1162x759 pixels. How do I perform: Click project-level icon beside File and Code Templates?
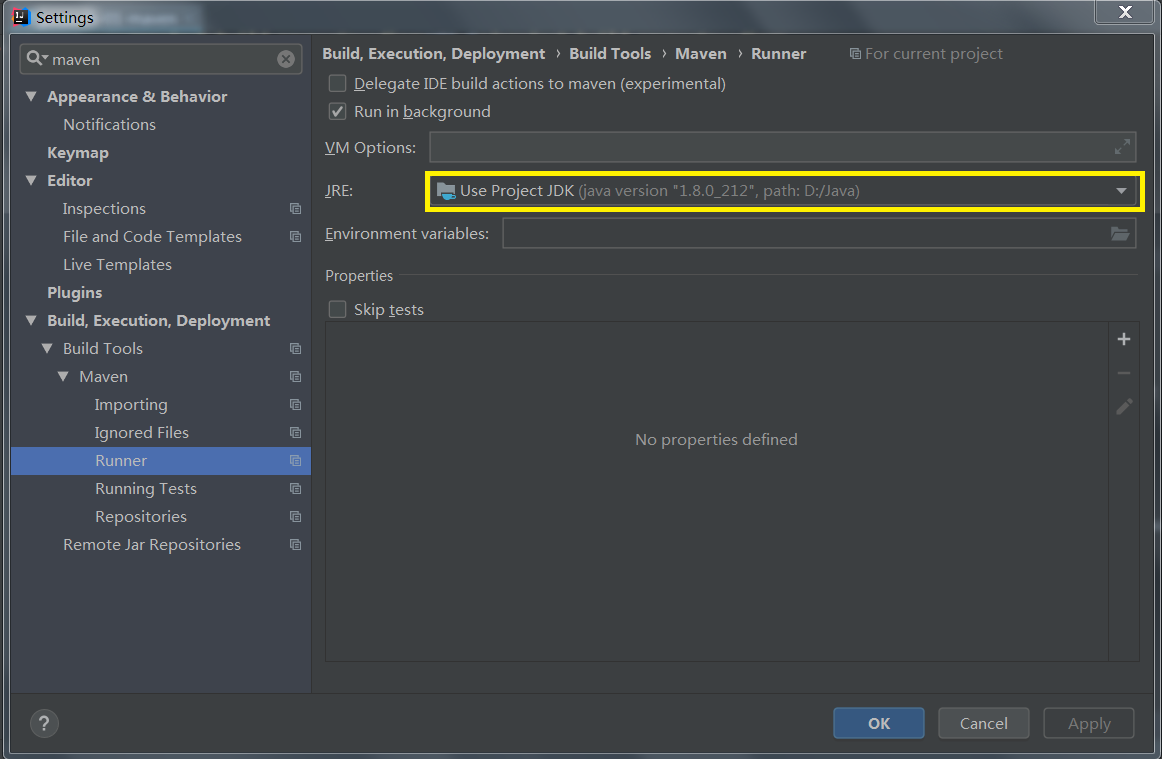[x=296, y=237]
